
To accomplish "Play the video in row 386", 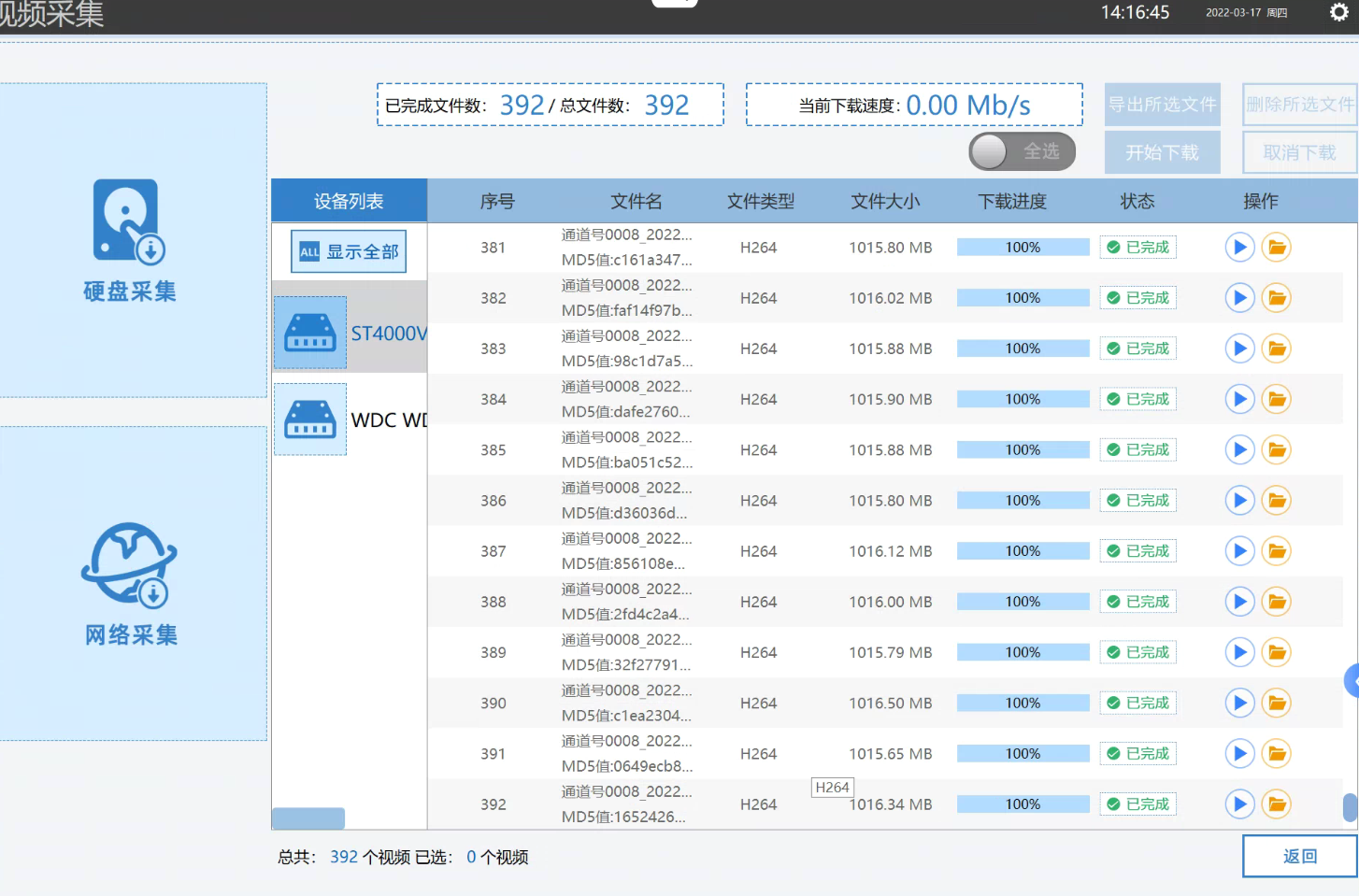I will pyautogui.click(x=1239, y=501).
